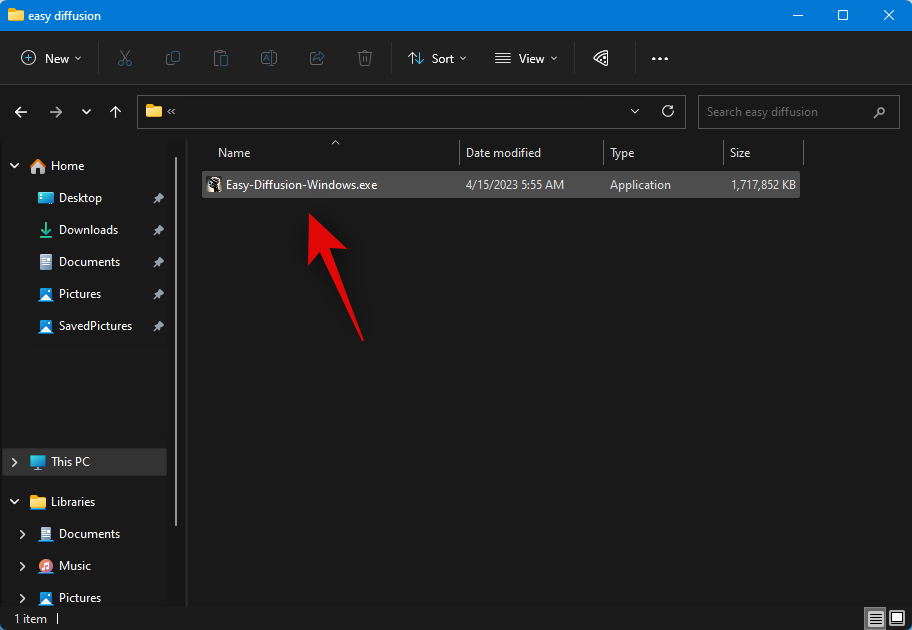Click the Cut scissors icon in toolbar
This screenshot has height=630, width=912.
pos(125,59)
